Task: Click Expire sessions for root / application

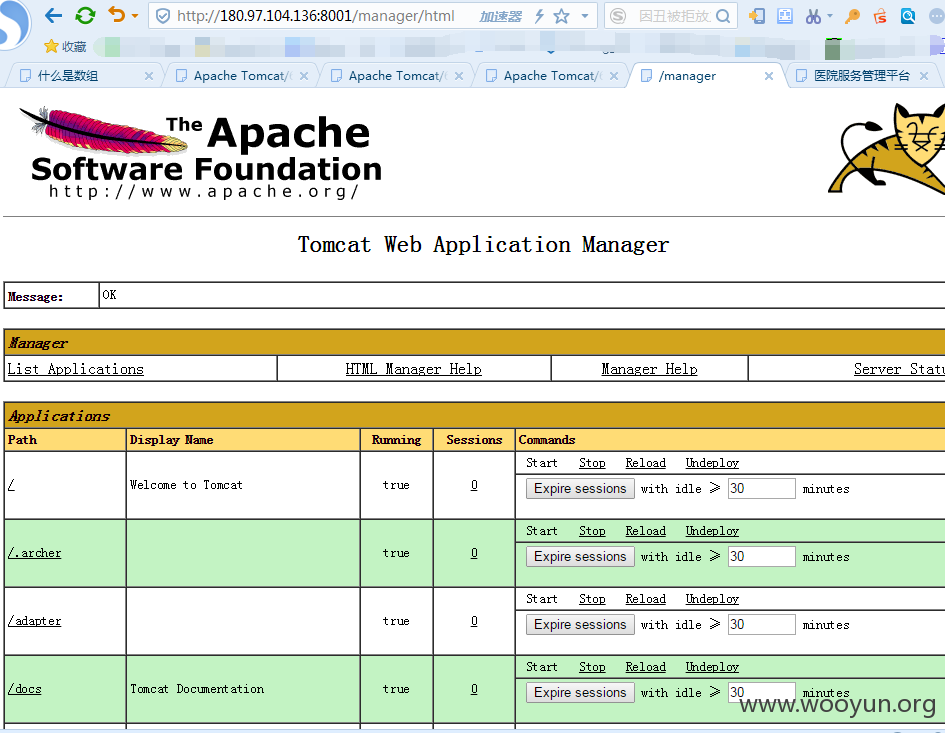Action: tap(580, 488)
